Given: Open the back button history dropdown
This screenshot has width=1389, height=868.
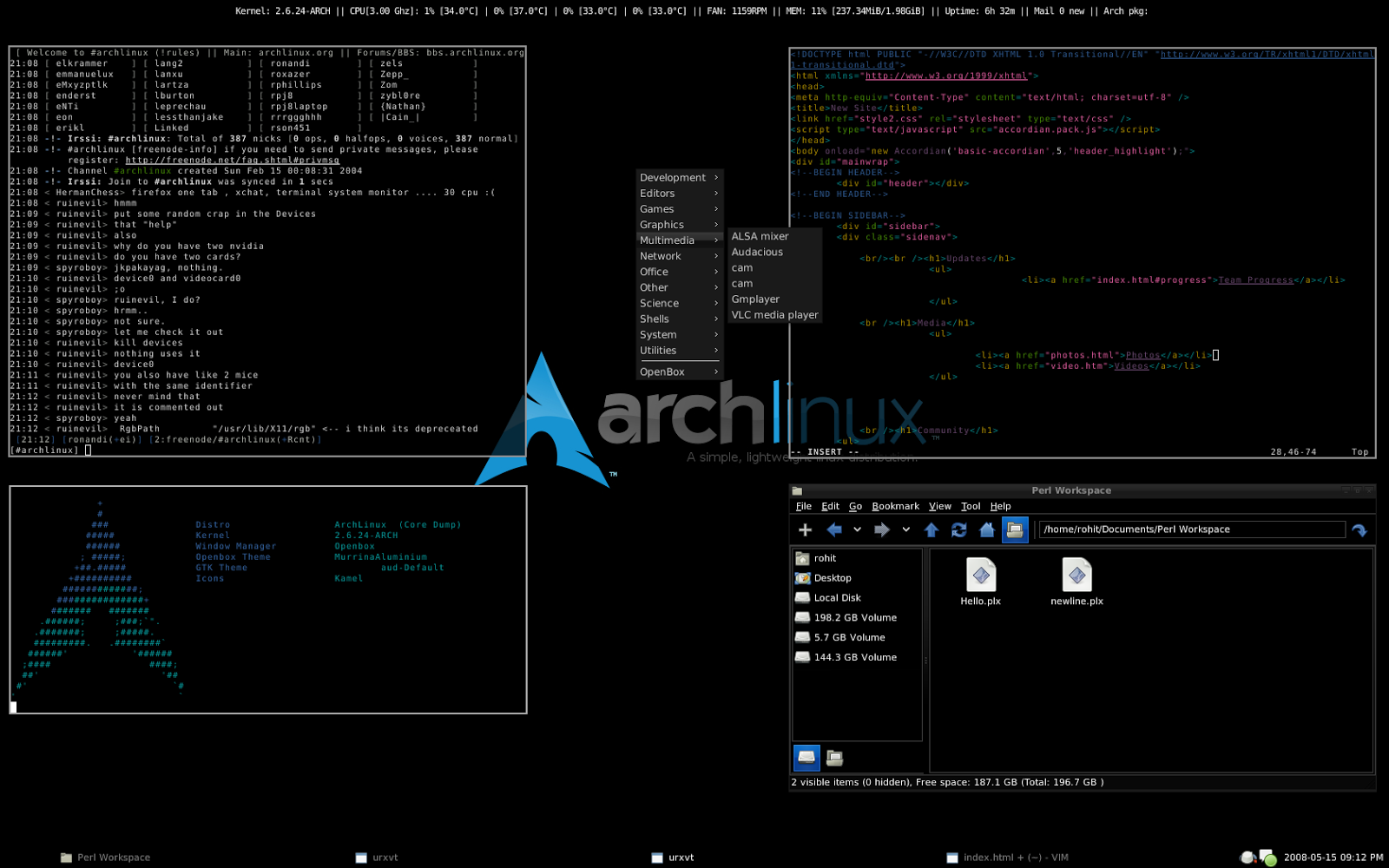Looking at the screenshot, I should (857, 529).
